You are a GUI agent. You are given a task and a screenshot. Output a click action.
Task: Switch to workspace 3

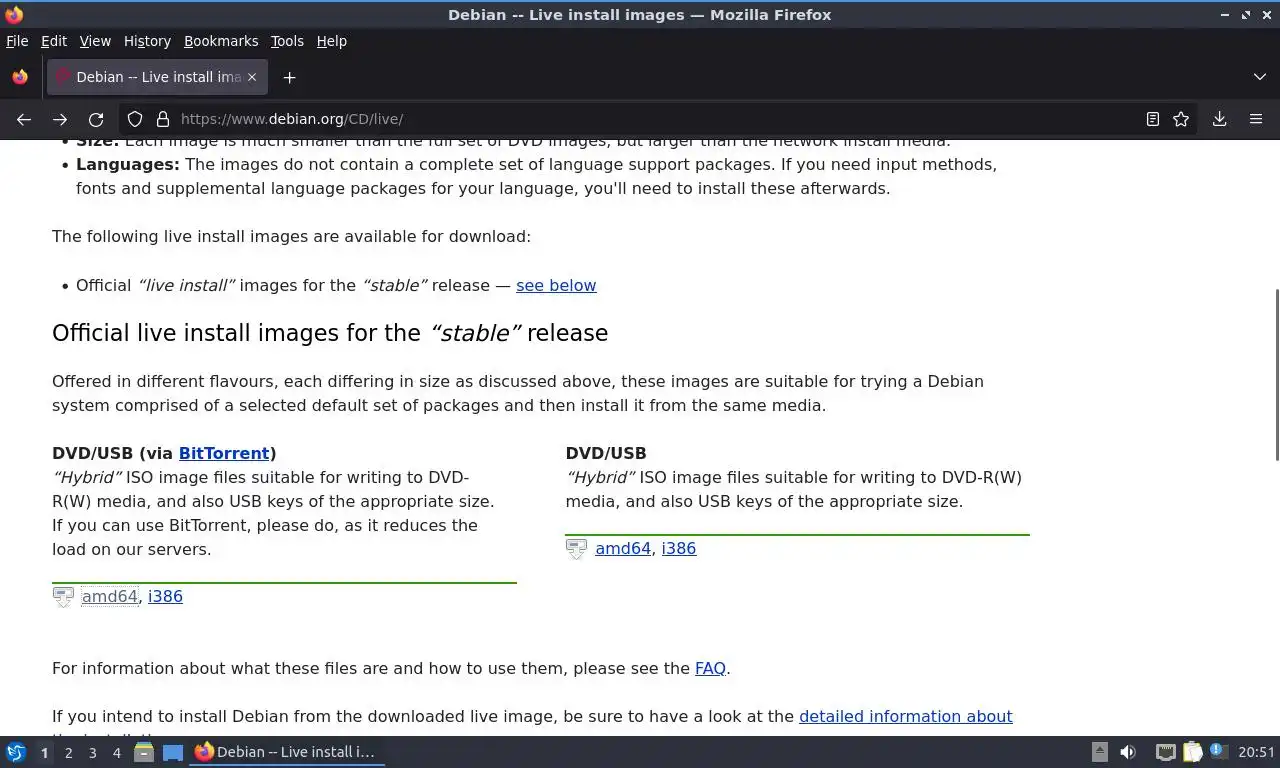(x=92, y=753)
